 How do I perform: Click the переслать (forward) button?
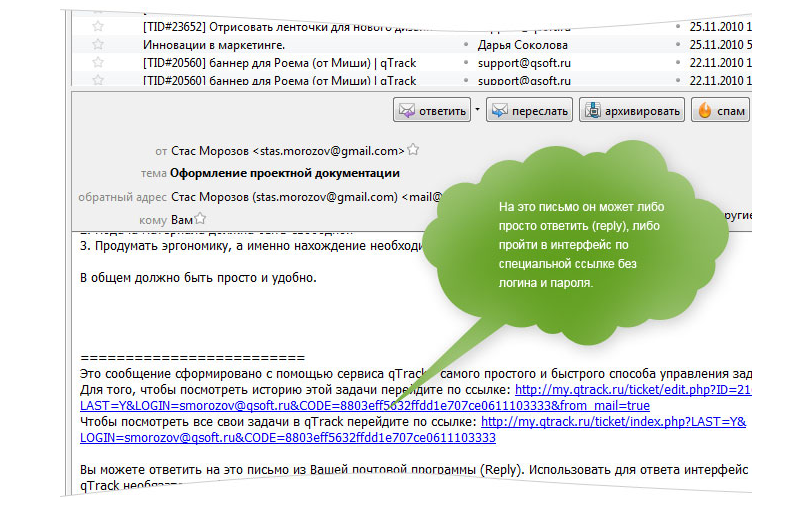[529, 110]
